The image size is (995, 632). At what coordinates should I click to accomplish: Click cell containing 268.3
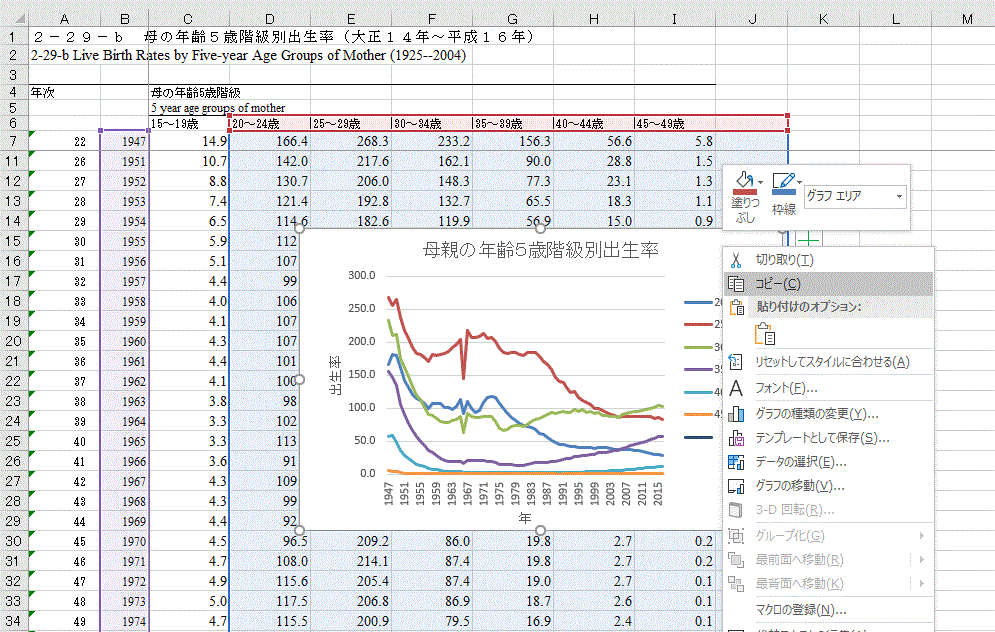(x=351, y=141)
